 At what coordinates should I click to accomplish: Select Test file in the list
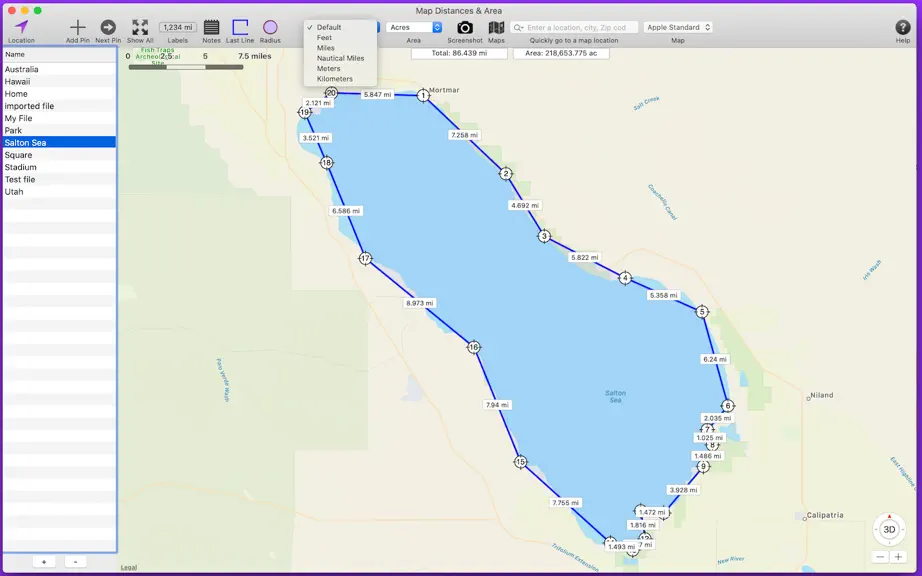(x=59, y=179)
